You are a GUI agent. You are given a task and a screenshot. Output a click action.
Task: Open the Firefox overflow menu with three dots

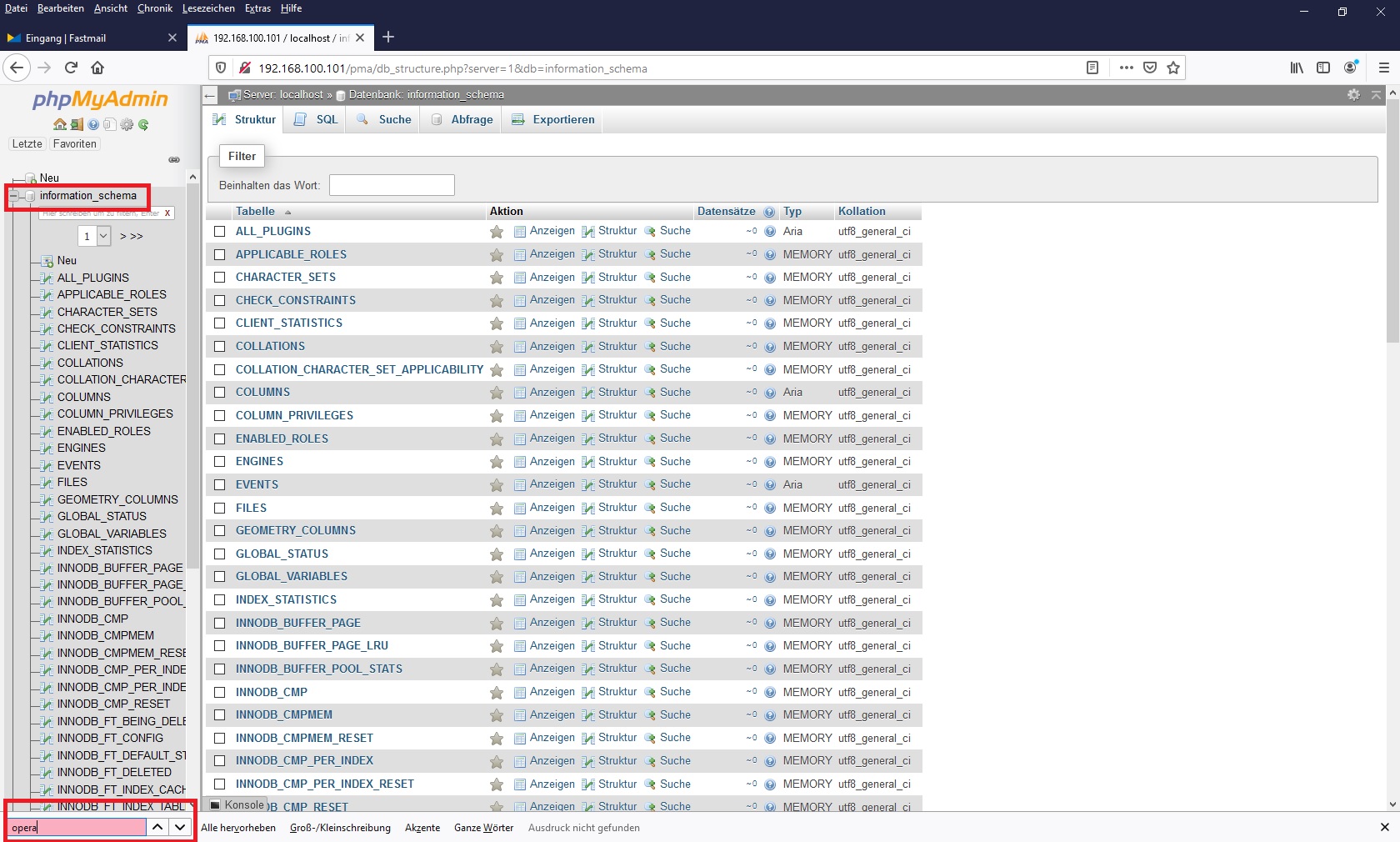tap(1126, 68)
